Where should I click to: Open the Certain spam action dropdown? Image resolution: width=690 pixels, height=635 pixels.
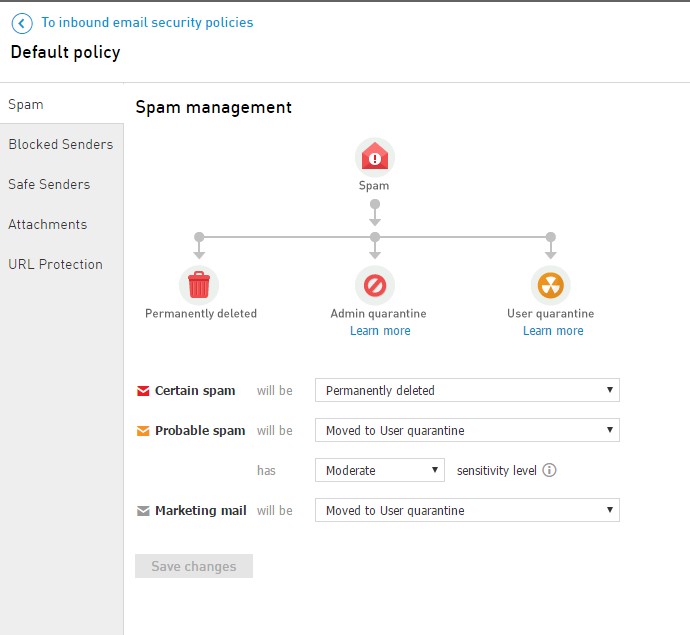tap(467, 390)
